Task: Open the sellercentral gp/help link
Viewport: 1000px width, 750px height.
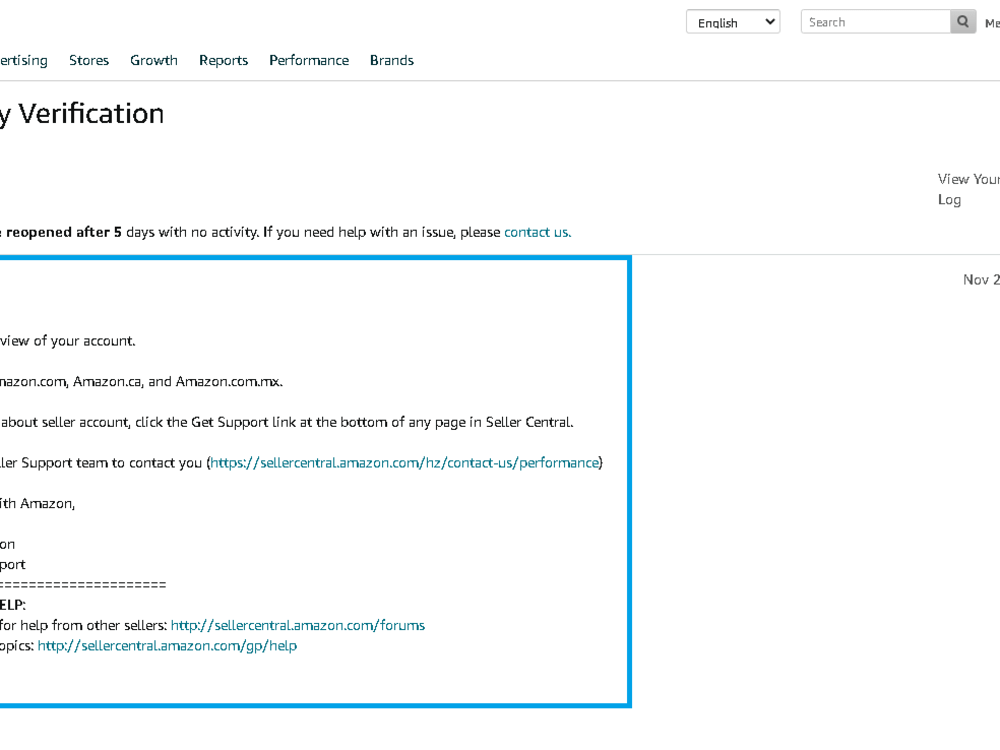Action: pyautogui.click(x=166, y=645)
